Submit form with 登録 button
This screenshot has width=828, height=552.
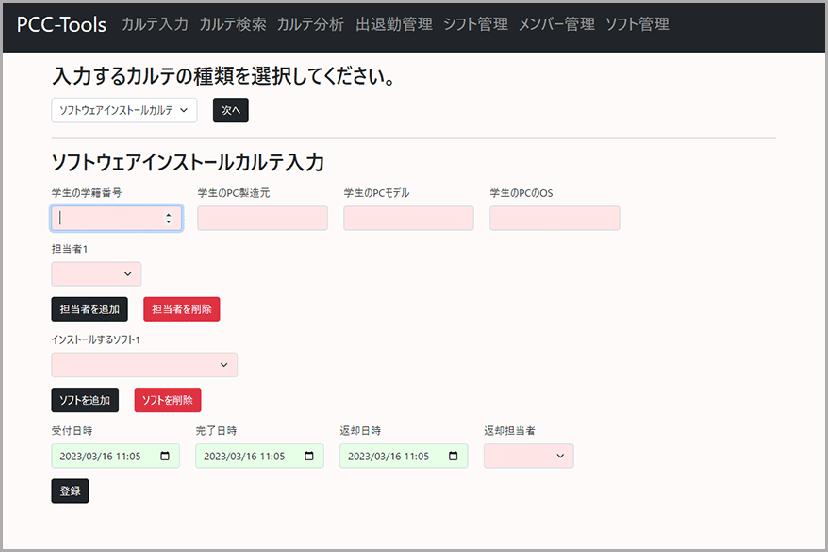[x=70, y=491]
